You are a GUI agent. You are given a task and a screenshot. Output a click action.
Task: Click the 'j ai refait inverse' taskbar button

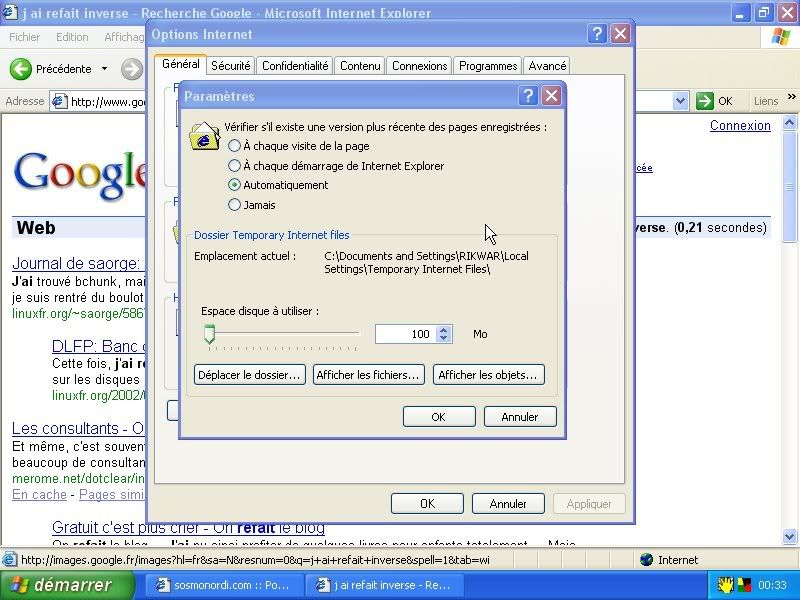(384, 585)
